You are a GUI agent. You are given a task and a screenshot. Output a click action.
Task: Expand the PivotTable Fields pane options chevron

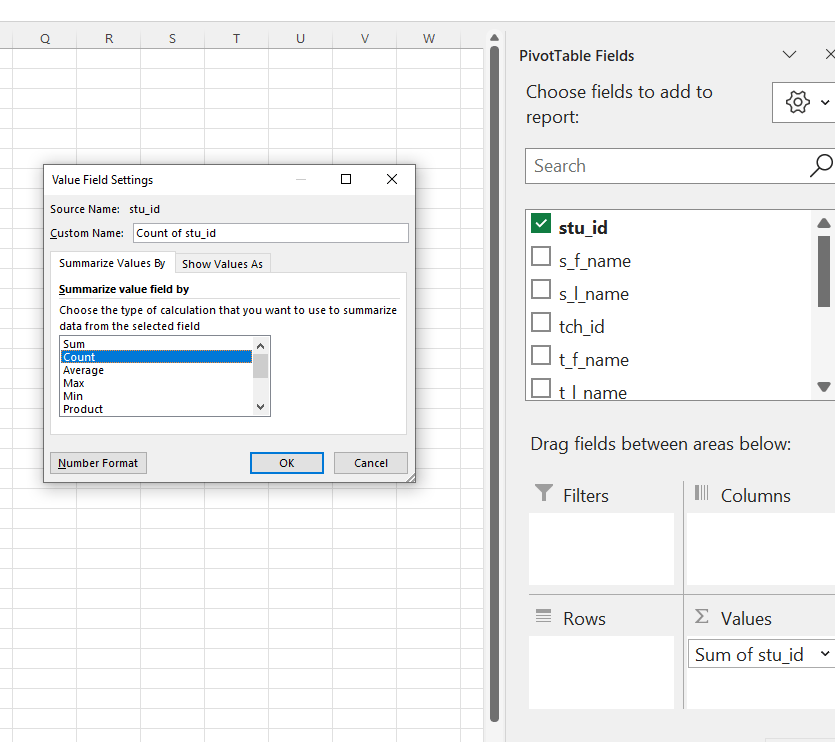pos(789,54)
